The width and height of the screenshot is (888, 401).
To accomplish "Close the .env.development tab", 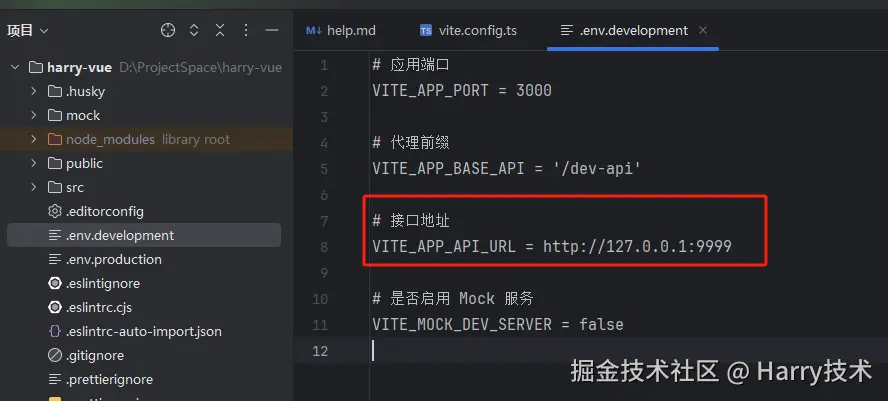I will point(703,30).
